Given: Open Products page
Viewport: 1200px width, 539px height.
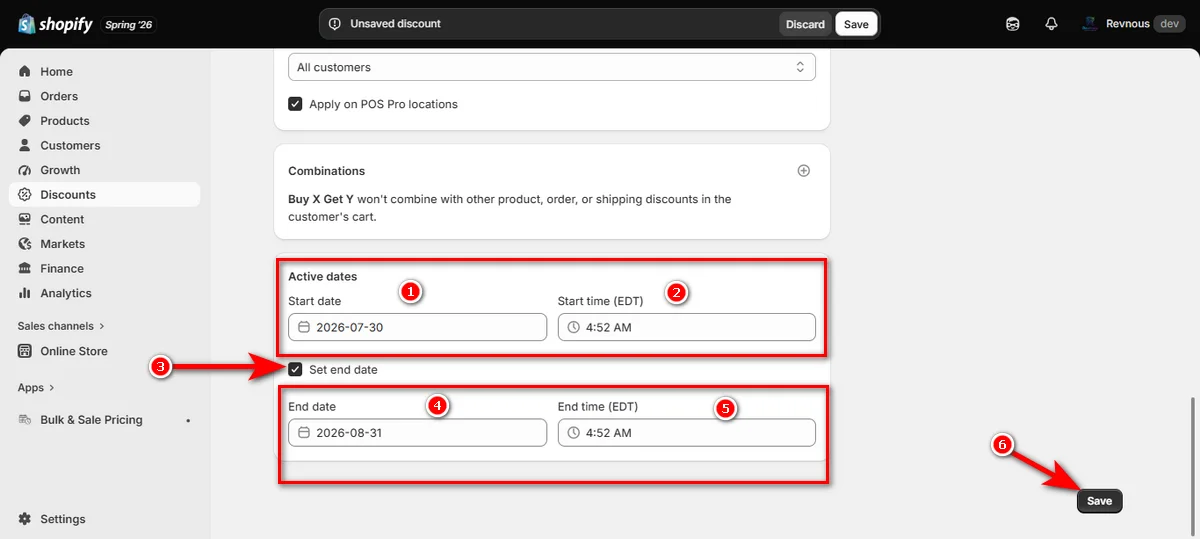Looking at the screenshot, I should click(105, 121).
